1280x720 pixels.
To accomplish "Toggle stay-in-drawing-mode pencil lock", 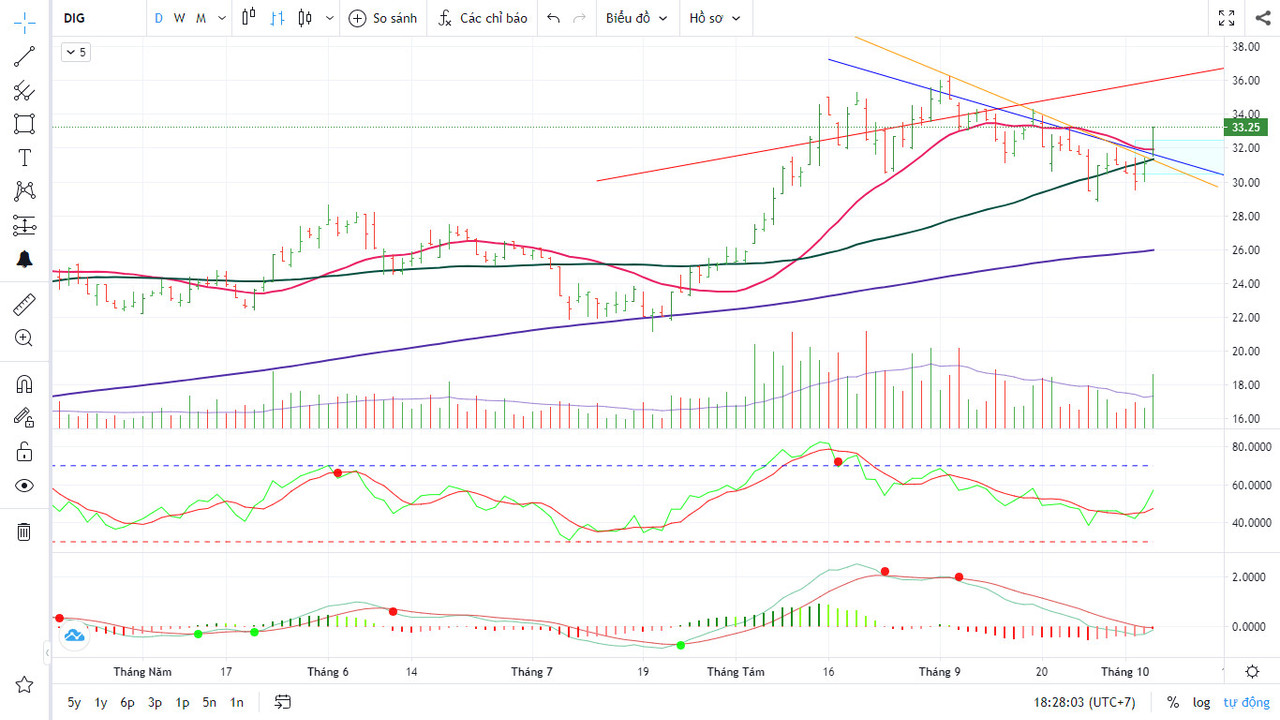I will 24,418.
